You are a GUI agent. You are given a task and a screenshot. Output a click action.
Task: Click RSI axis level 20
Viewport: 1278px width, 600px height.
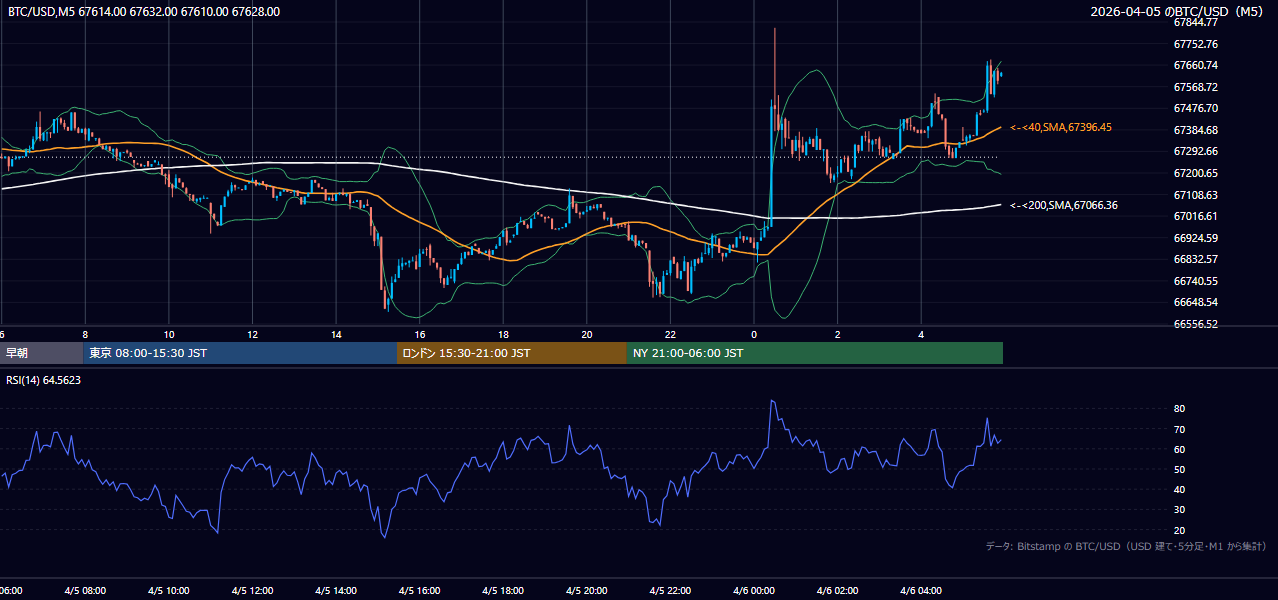click(1180, 530)
